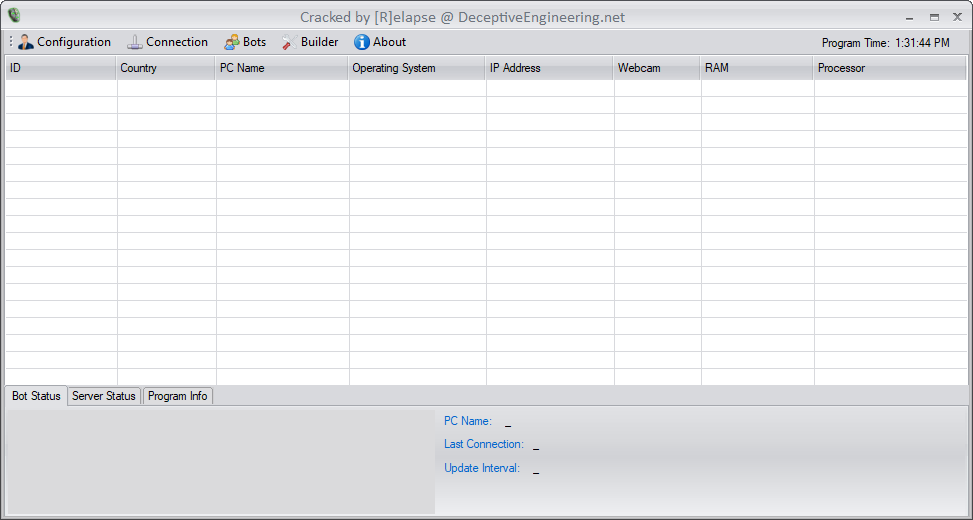Click the RAM column header
Image resolution: width=973 pixels, height=520 pixels.
point(757,68)
